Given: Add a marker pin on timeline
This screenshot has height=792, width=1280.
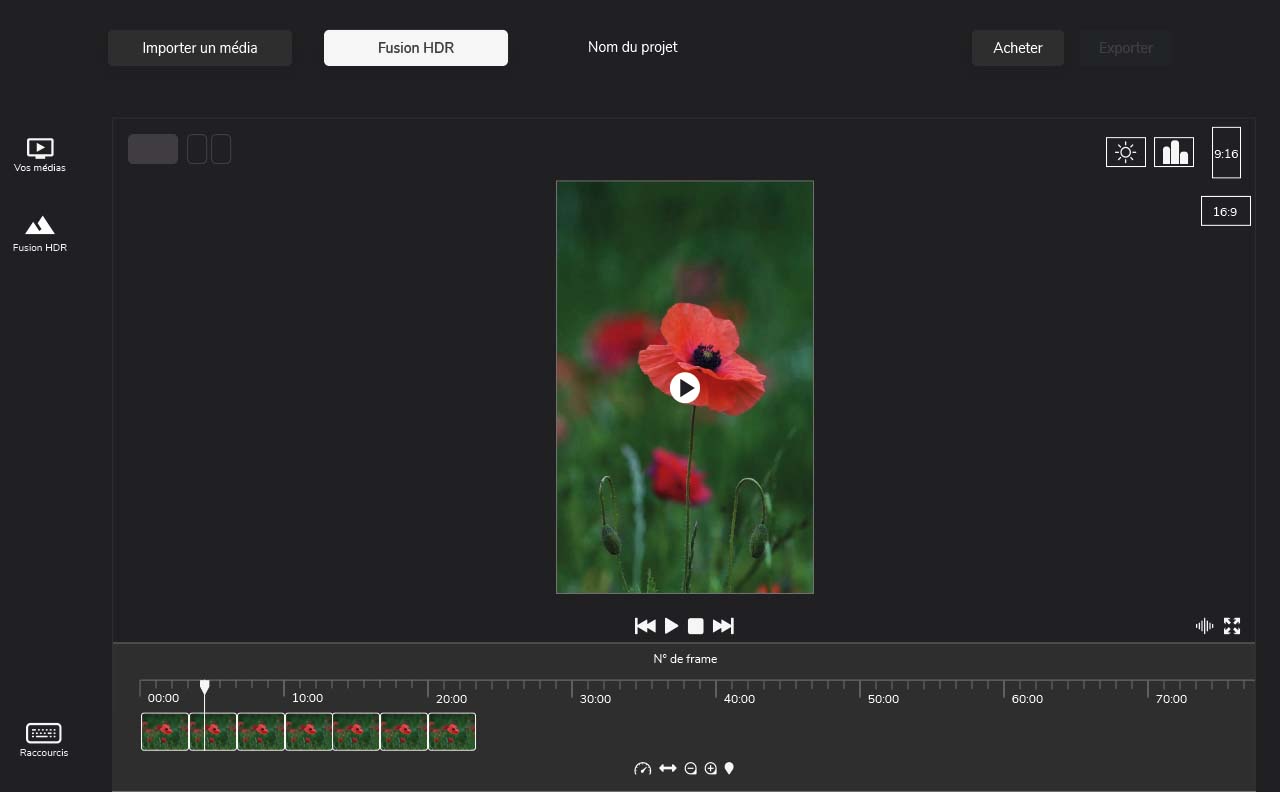Looking at the screenshot, I should click(x=729, y=769).
